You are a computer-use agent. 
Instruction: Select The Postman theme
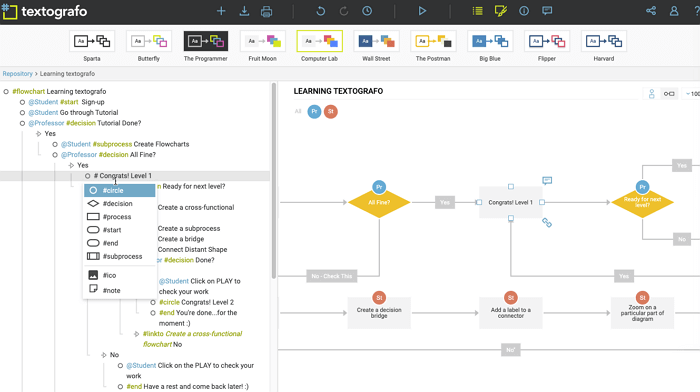pyautogui.click(x=433, y=46)
